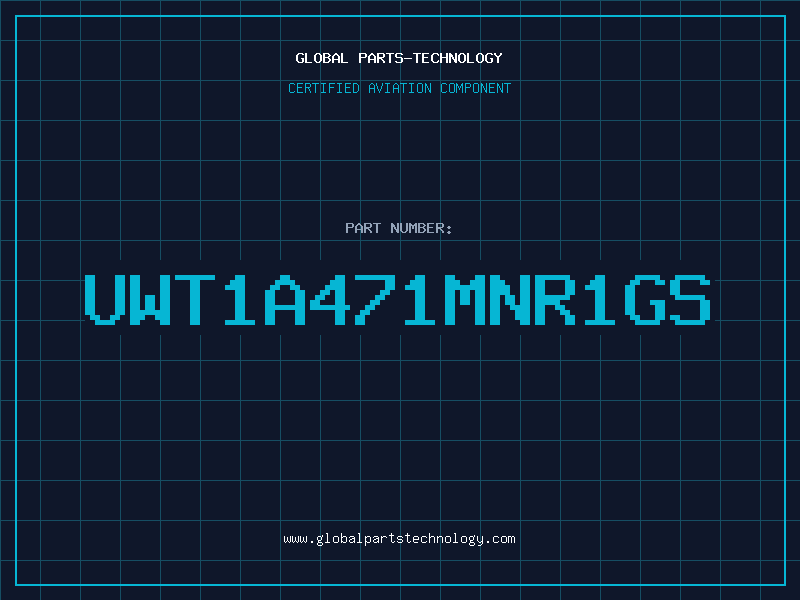Viewport: 800px width, 600px height.
Task: Select the letter W in the part number
Action: click(150, 300)
